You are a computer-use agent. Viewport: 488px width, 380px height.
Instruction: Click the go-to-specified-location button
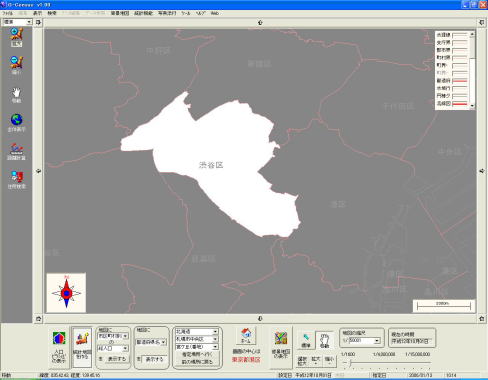tap(197, 354)
